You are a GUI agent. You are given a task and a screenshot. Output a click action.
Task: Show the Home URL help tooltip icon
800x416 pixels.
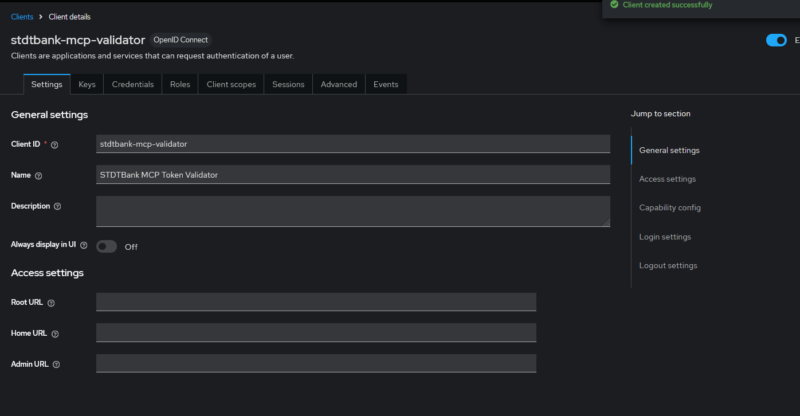55,334
